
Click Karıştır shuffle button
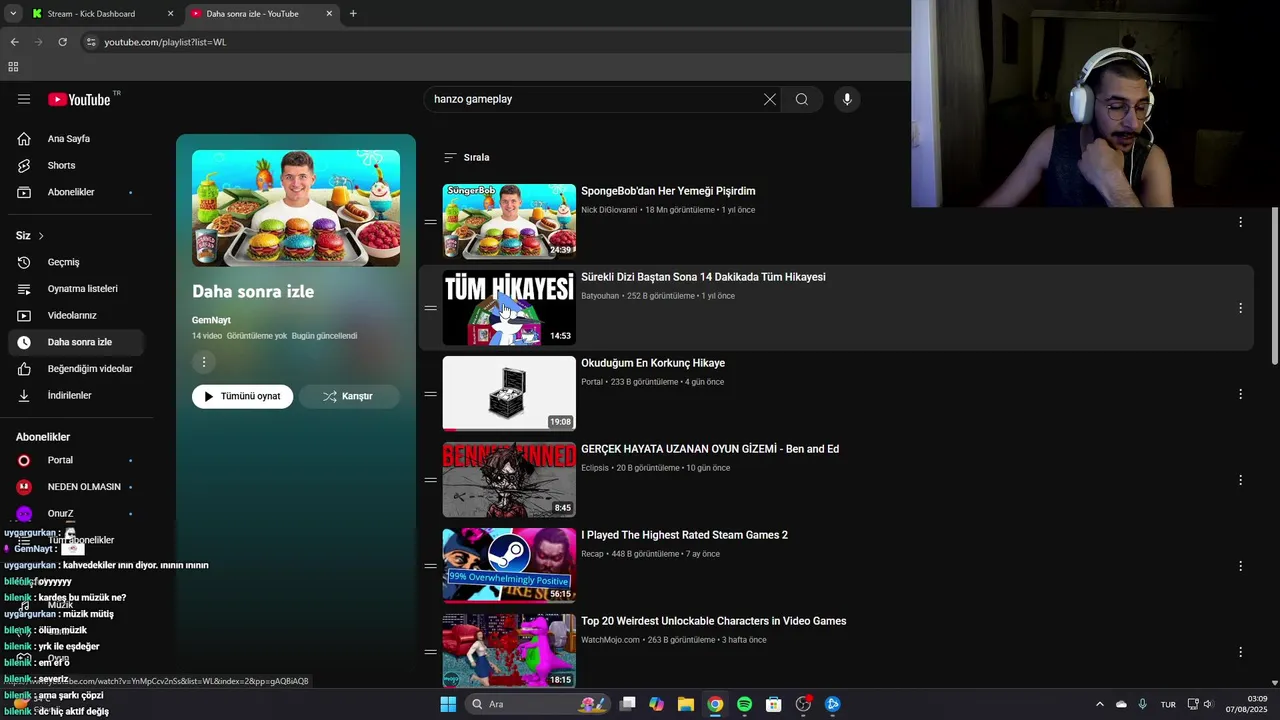(348, 396)
